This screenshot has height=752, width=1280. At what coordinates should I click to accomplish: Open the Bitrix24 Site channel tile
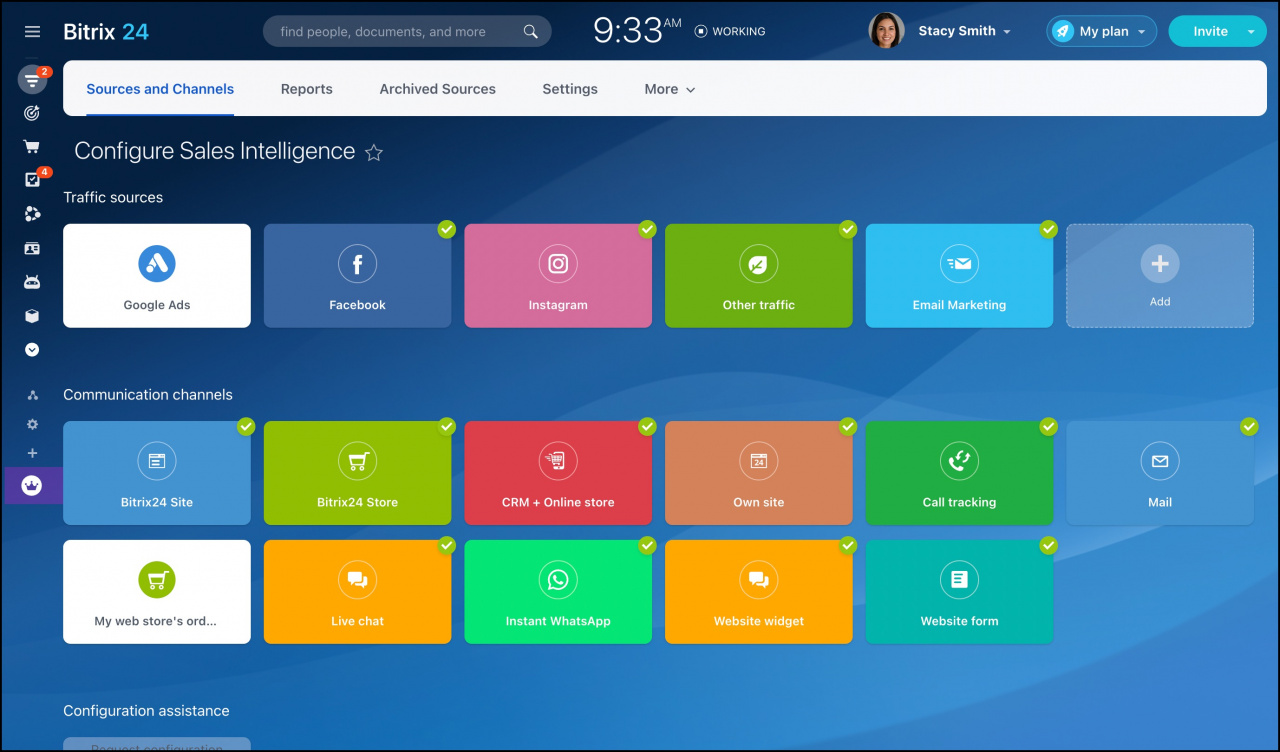point(157,473)
